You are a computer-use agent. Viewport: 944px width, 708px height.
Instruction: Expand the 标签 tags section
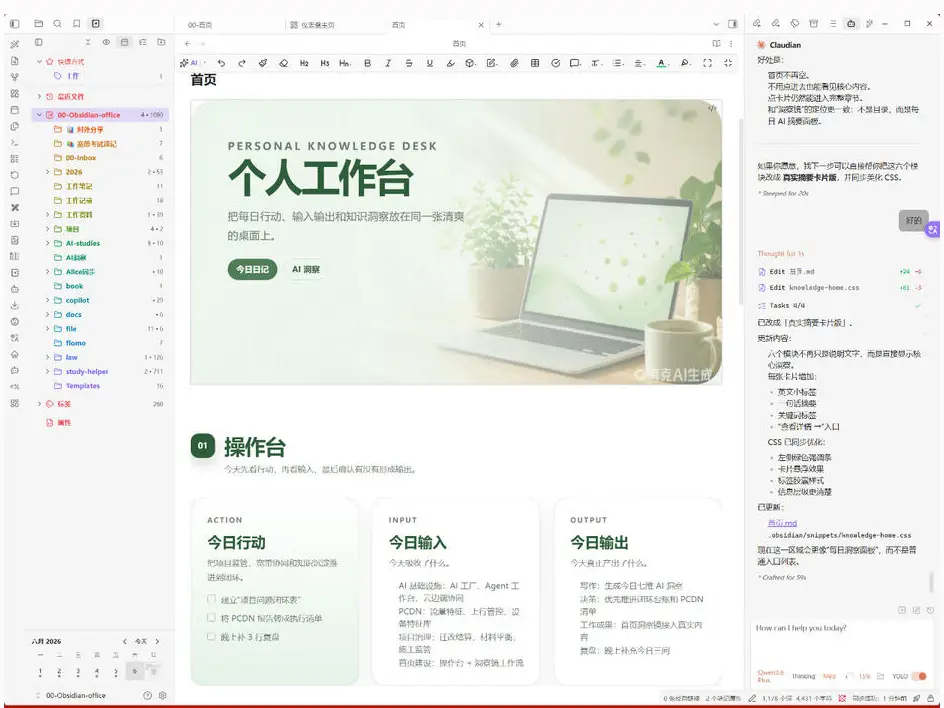[x=39, y=404]
